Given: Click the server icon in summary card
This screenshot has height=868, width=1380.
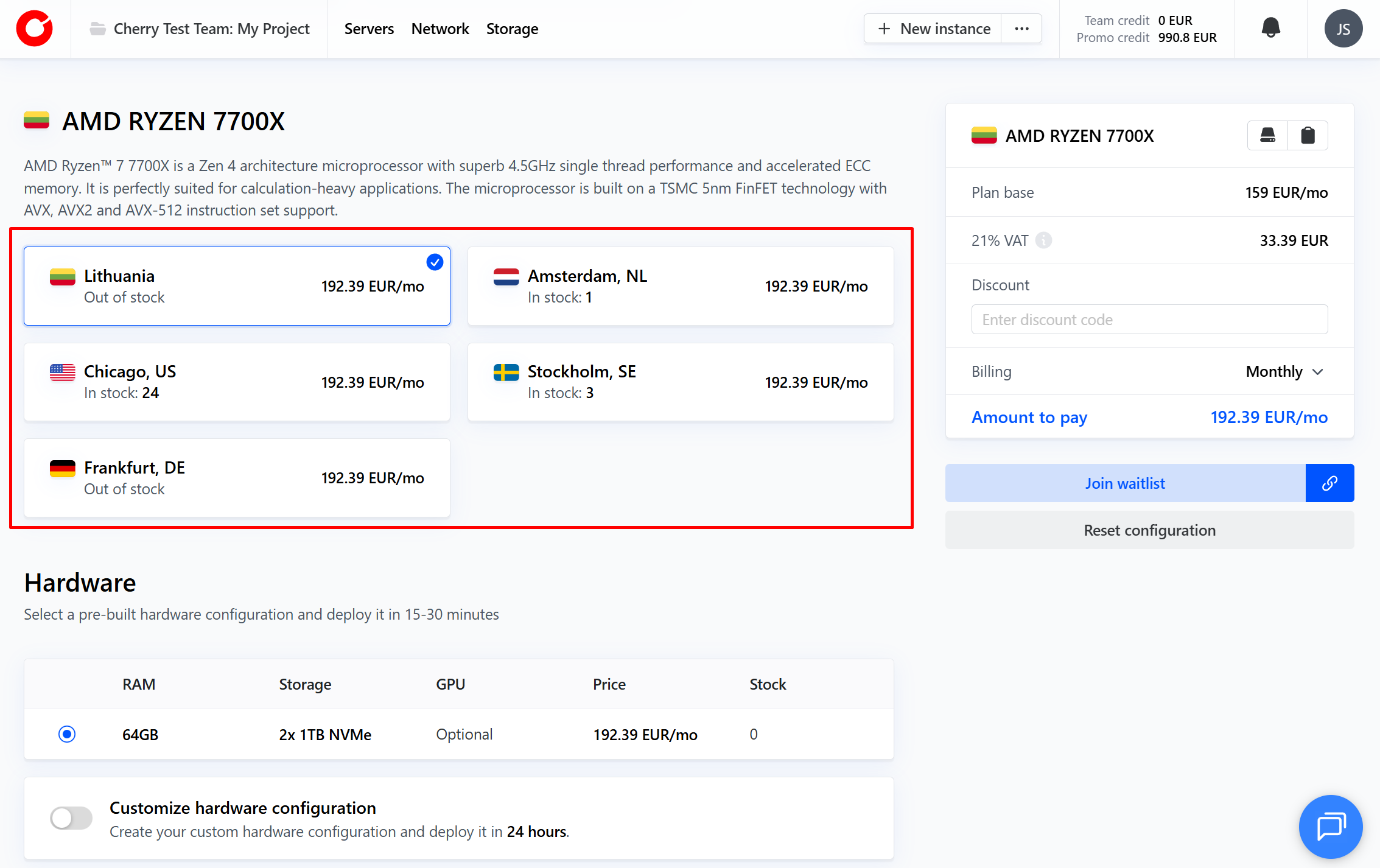Looking at the screenshot, I should click(1267, 135).
